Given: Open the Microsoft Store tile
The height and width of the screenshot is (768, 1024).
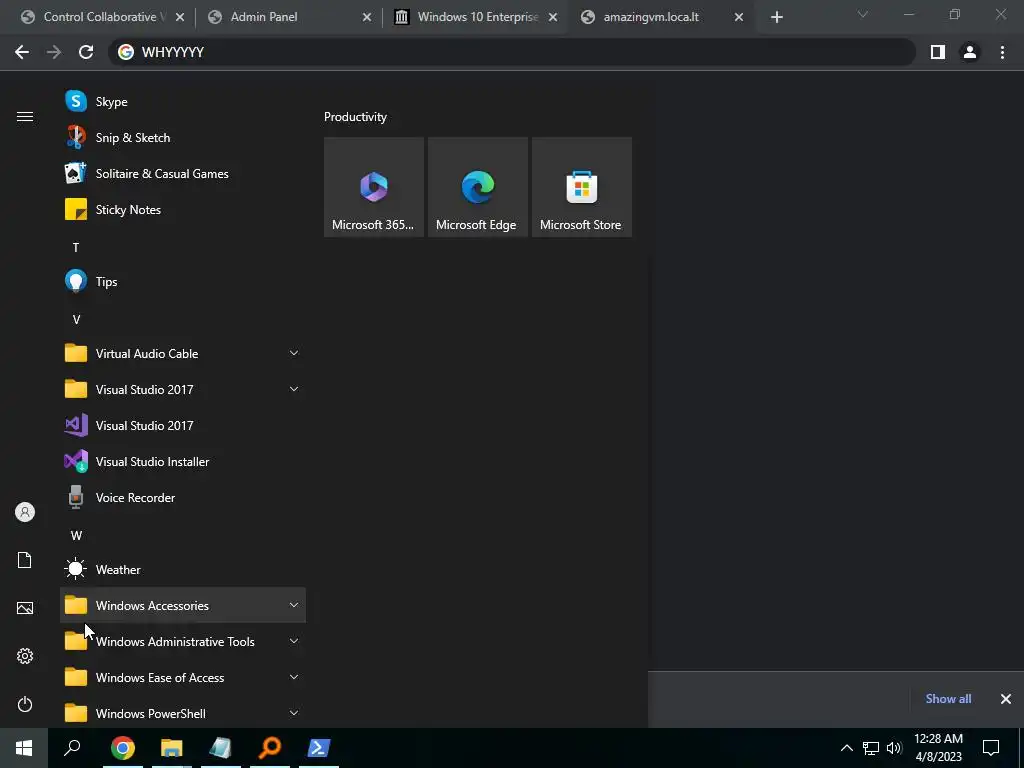Looking at the screenshot, I should pyautogui.click(x=581, y=187).
